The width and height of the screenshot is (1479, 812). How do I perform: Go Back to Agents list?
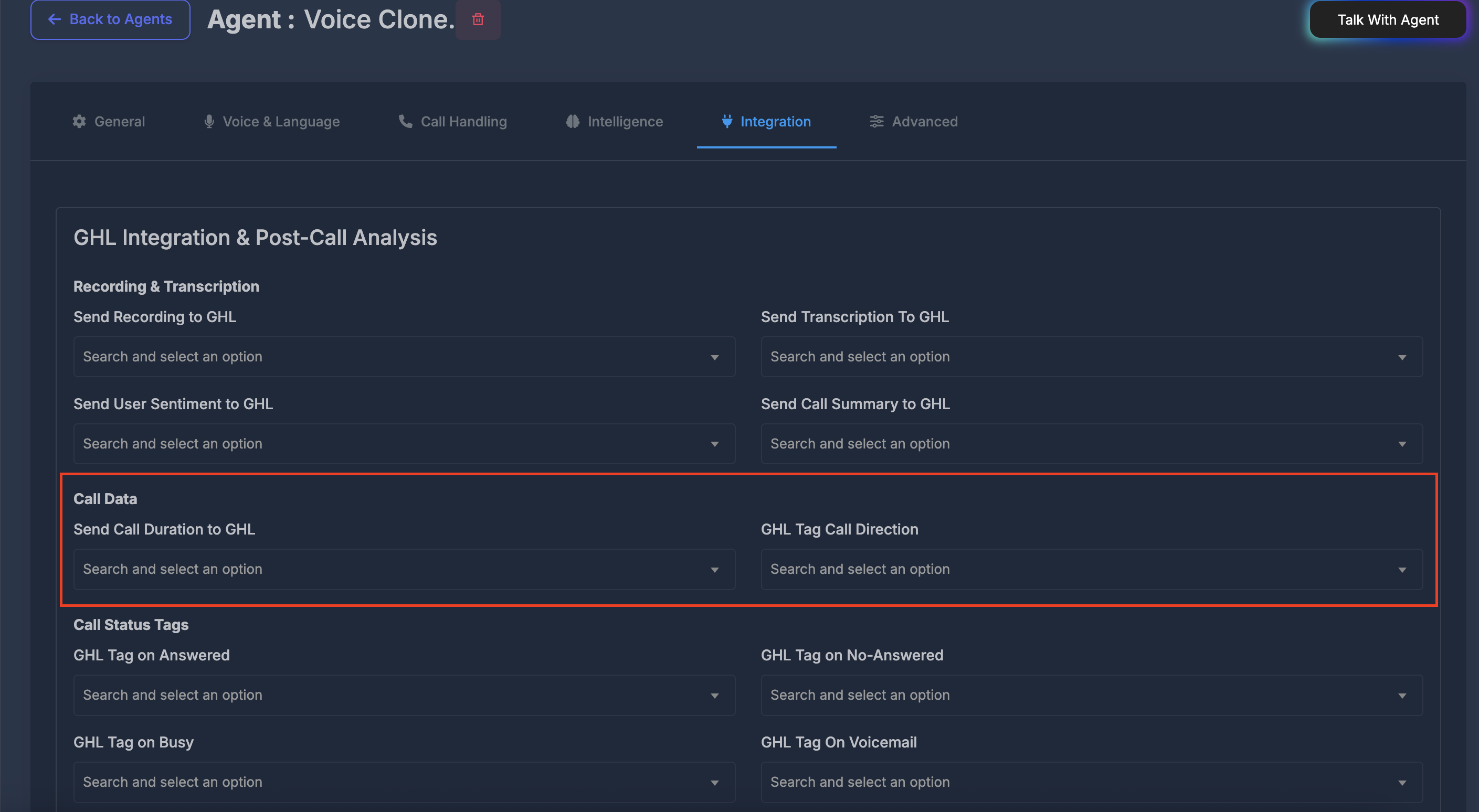coord(110,19)
